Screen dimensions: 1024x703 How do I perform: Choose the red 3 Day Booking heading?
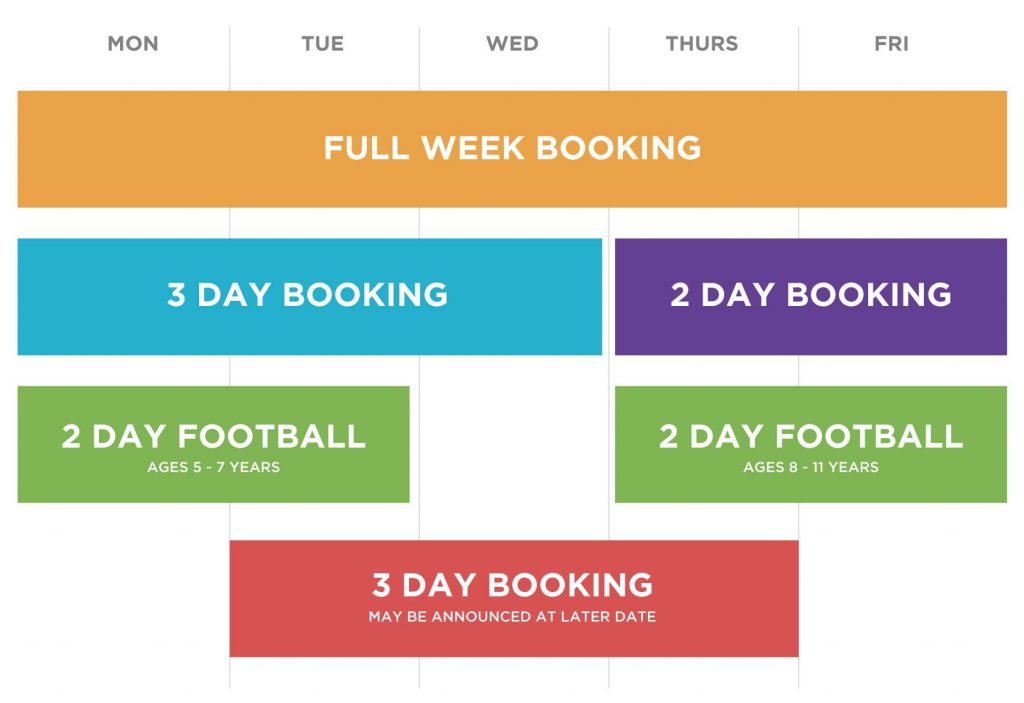coord(513,585)
